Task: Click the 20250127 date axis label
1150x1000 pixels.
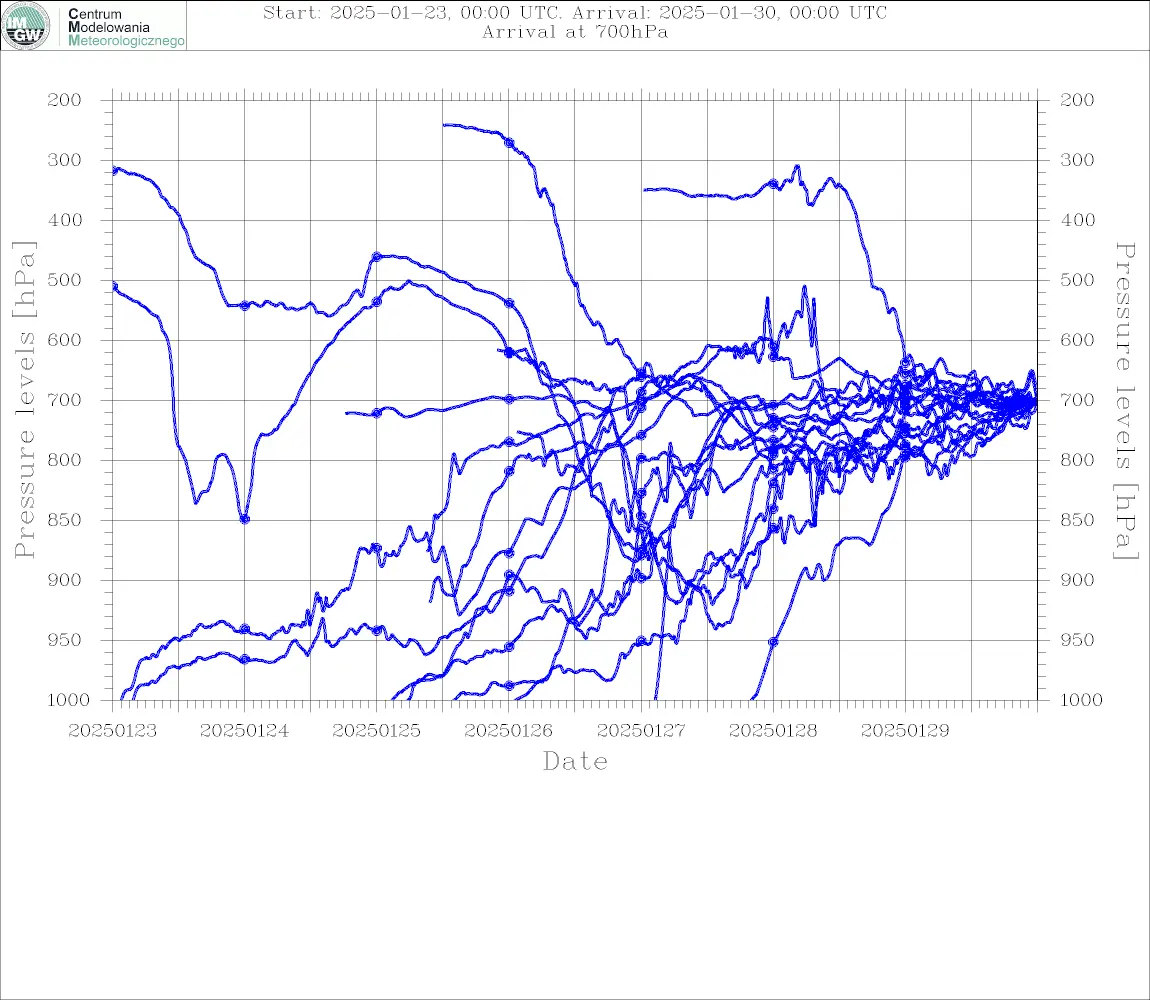Action: 641,731
